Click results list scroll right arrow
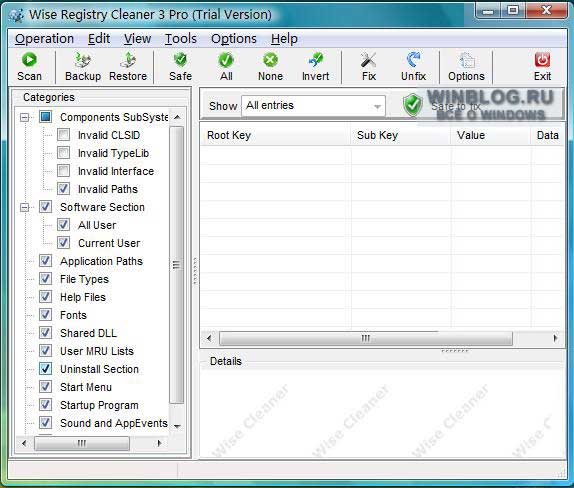574x488 pixels. coord(555,338)
